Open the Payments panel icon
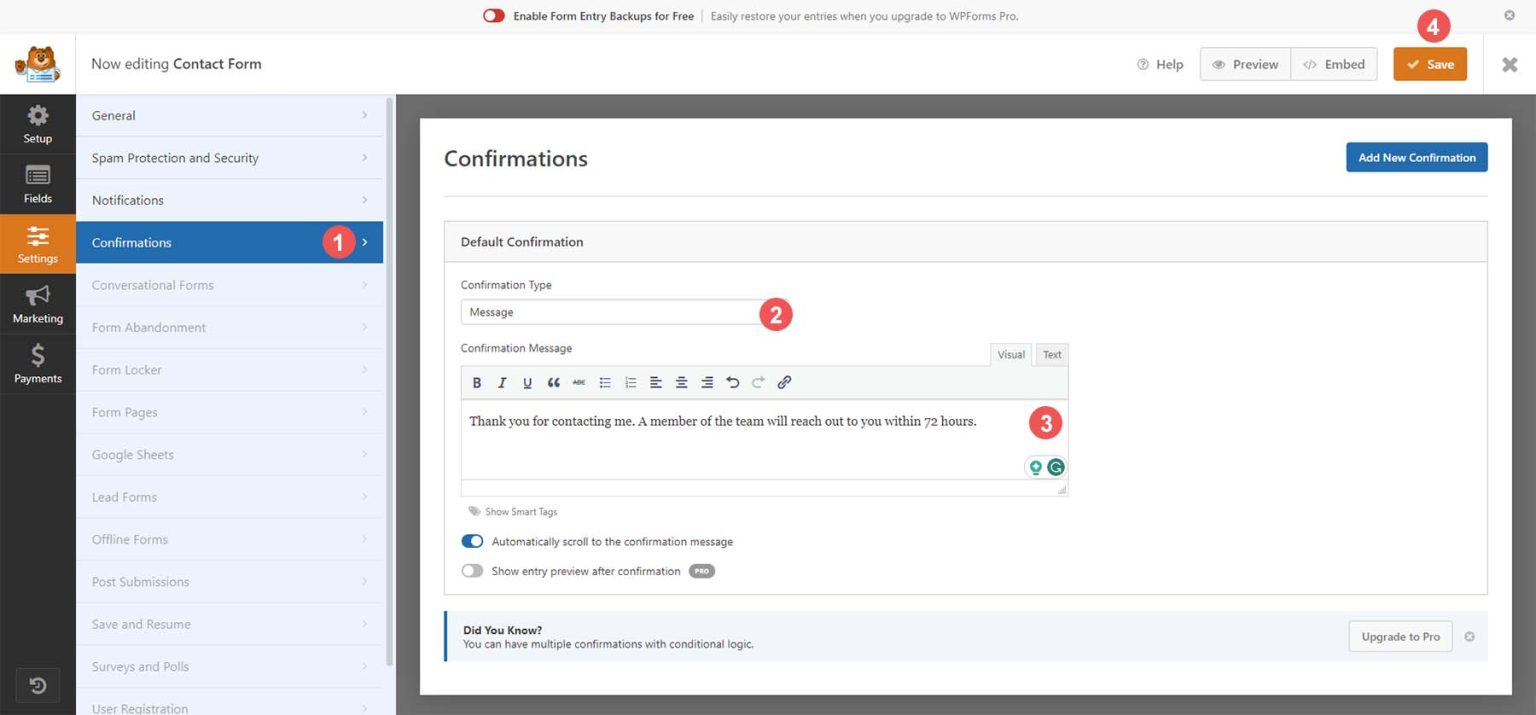Screen dimensions: 1536x715 pos(37,364)
